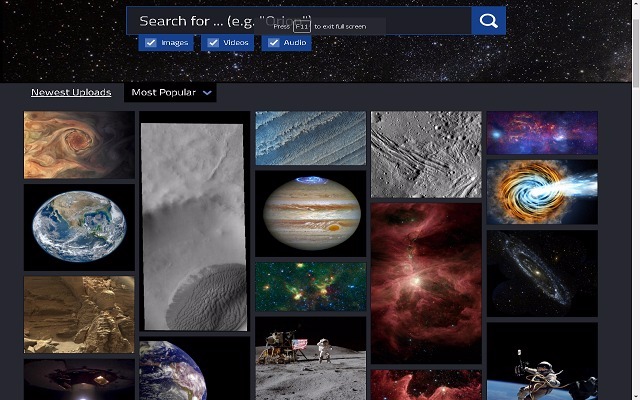Switch to Newest Uploads tab
Screen dimensions: 640x400
coord(71,93)
